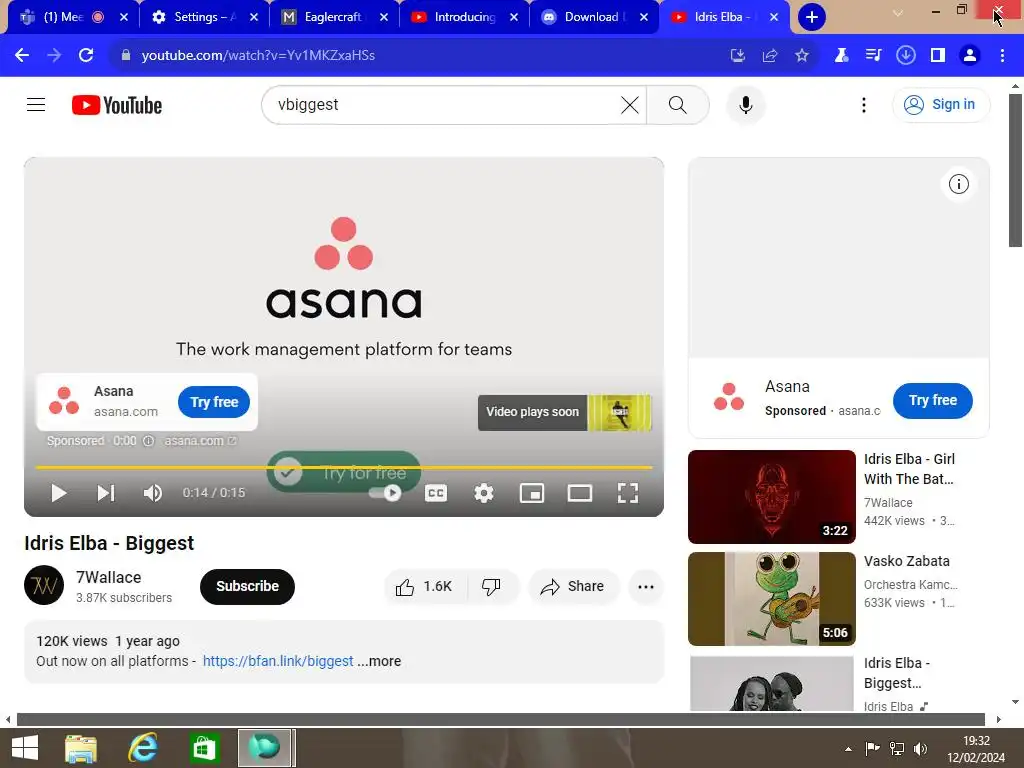Toggle autoplay switch in player
This screenshot has width=1024, height=768.
click(x=386, y=493)
